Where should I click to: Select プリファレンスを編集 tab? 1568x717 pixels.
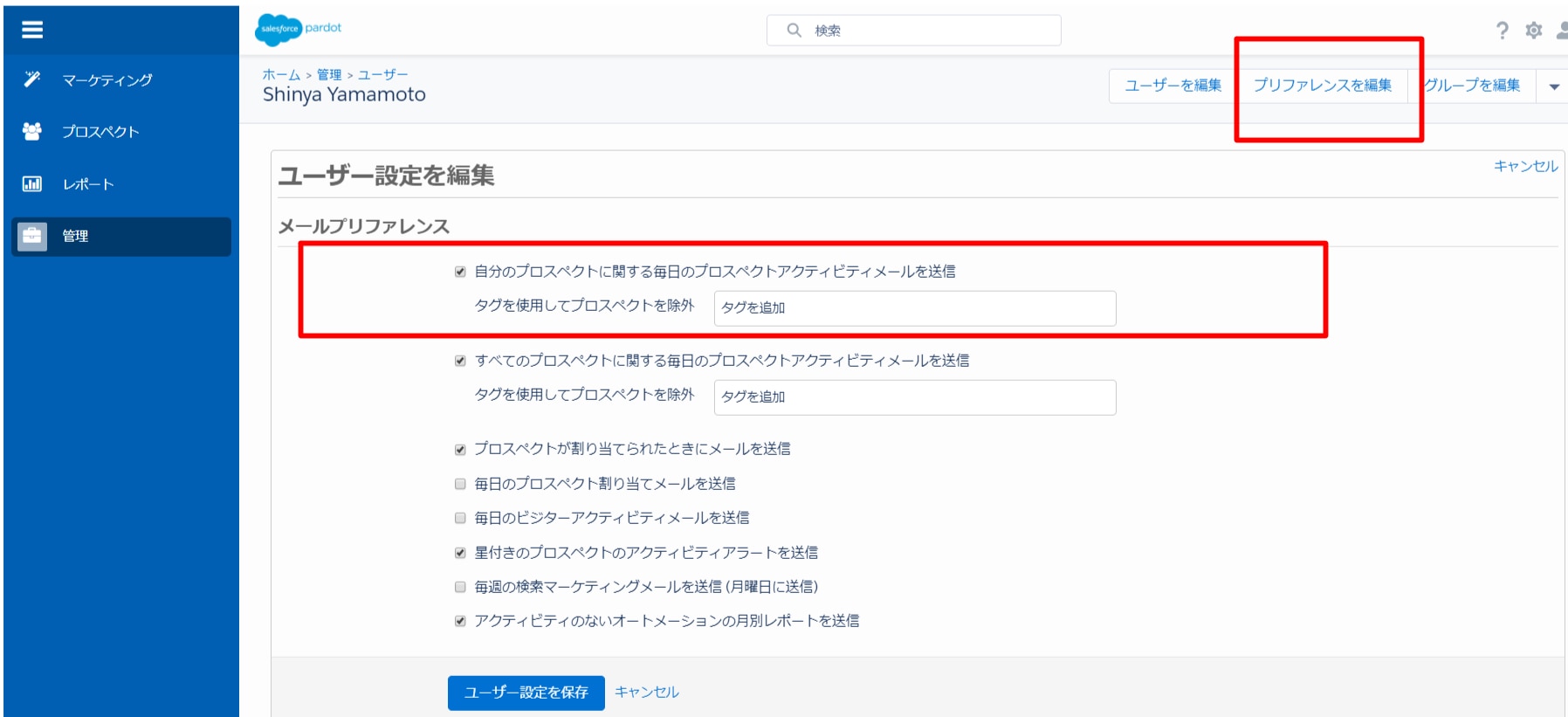point(1323,86)
